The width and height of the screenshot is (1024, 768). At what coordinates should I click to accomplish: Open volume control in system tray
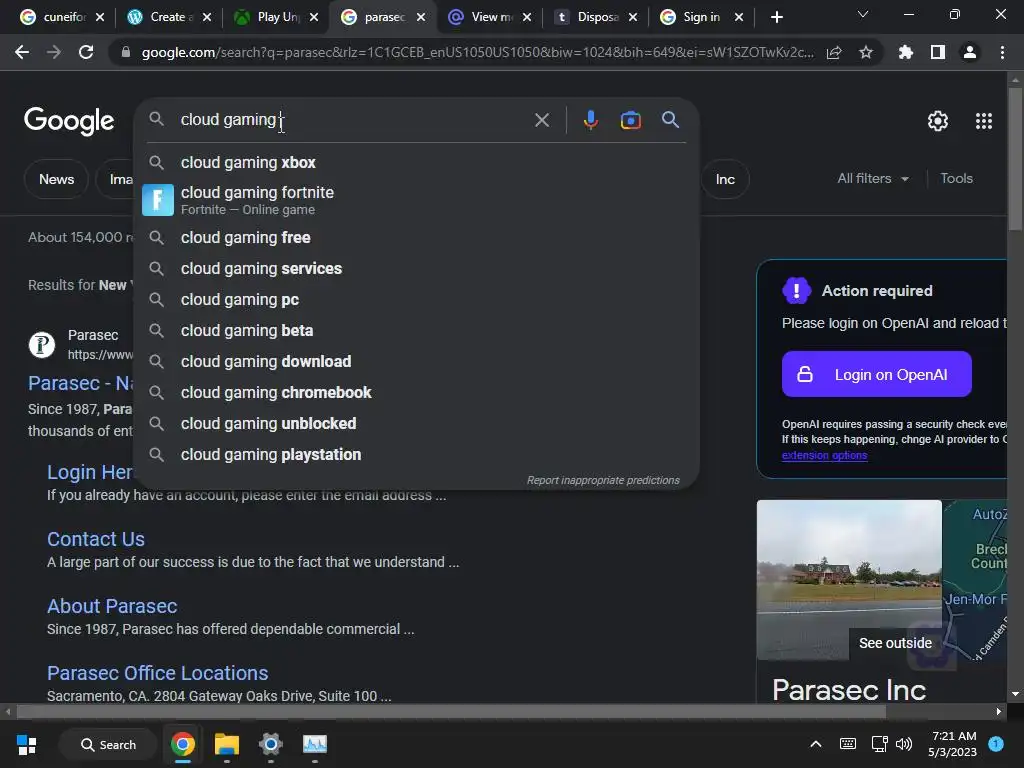pos(904,744)
